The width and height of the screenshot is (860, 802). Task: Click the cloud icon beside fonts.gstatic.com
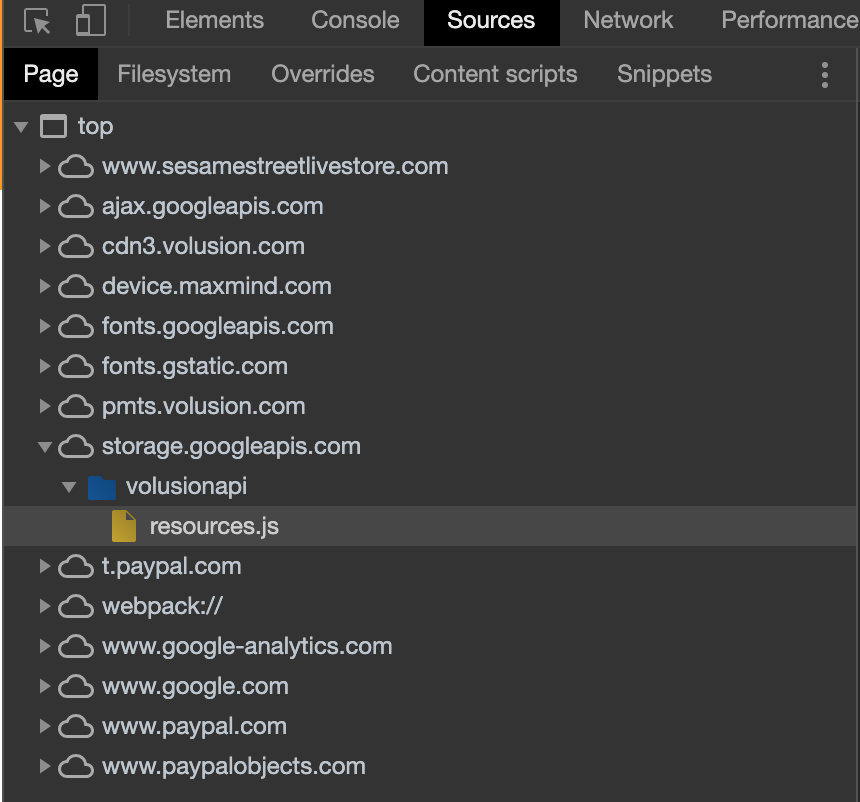[76, 367]
